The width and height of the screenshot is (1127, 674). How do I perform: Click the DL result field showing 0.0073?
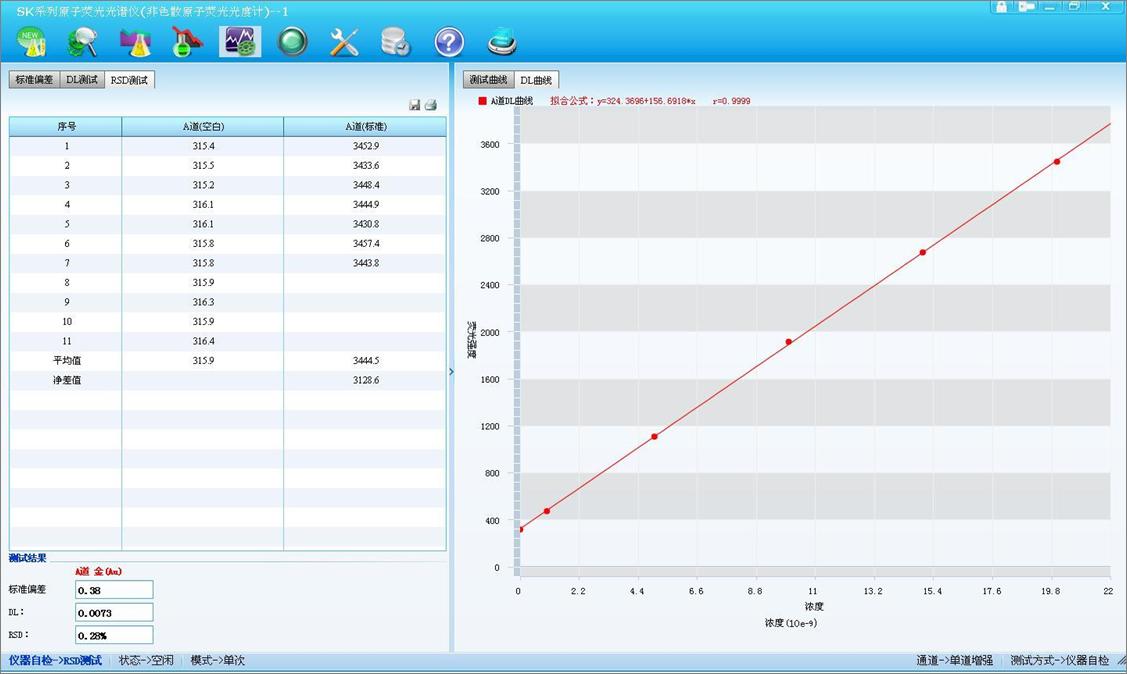tap(114, 612)
